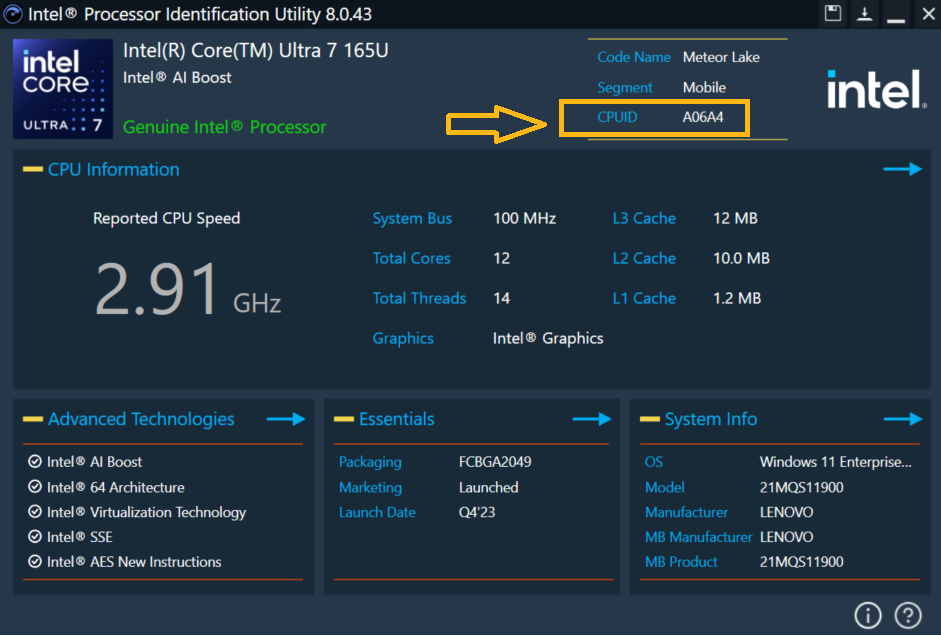The height and width of the screenshot is (638, 941).
Task: Click the app icon in title bar
Action: point(13,14)
